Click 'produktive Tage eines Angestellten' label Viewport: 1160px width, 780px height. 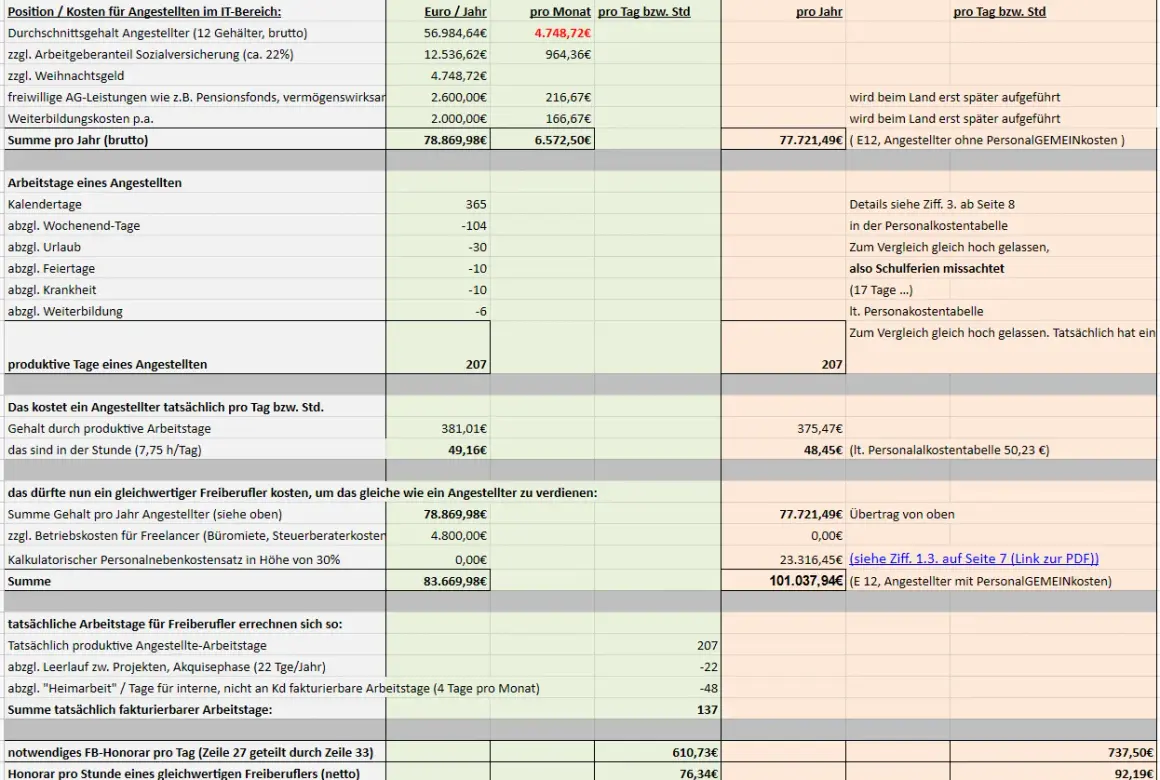pyautogui.click(x=107, y=364)
